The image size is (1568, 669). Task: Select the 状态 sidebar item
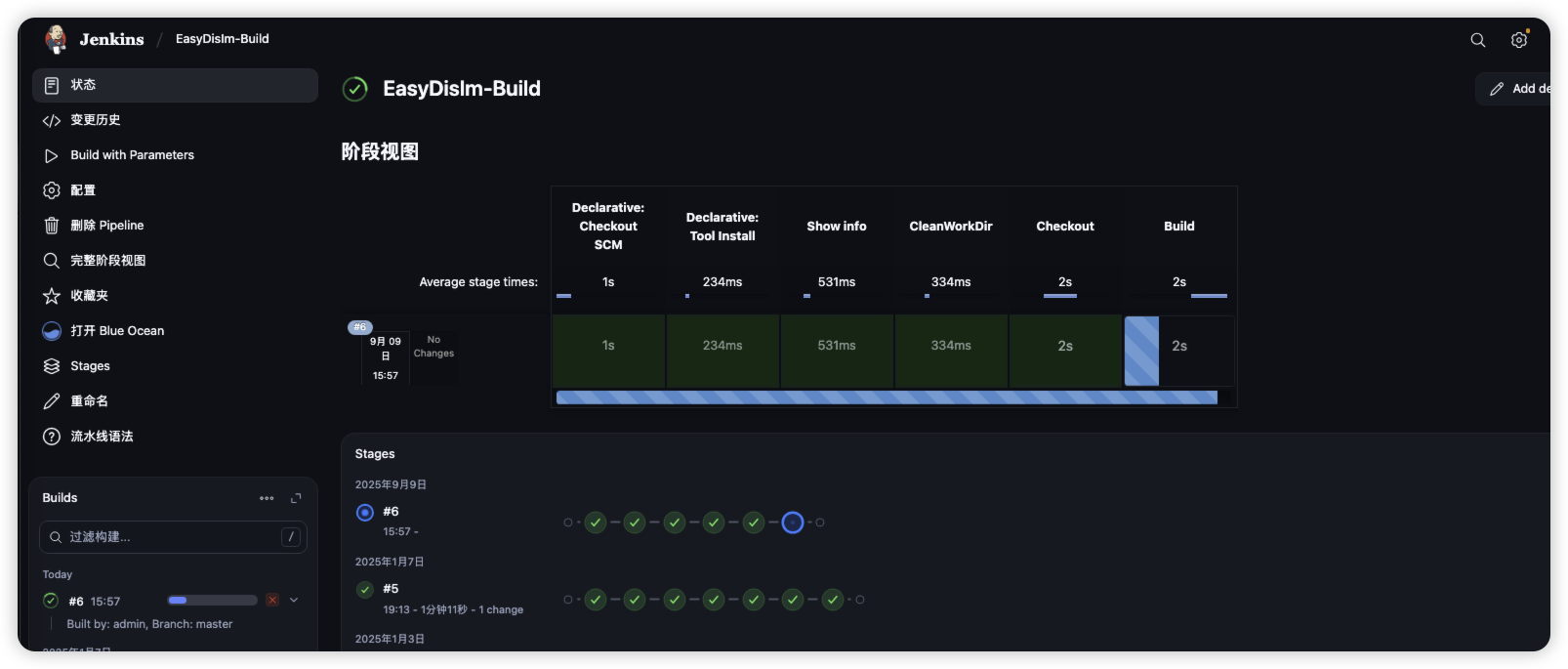[175, 85]
